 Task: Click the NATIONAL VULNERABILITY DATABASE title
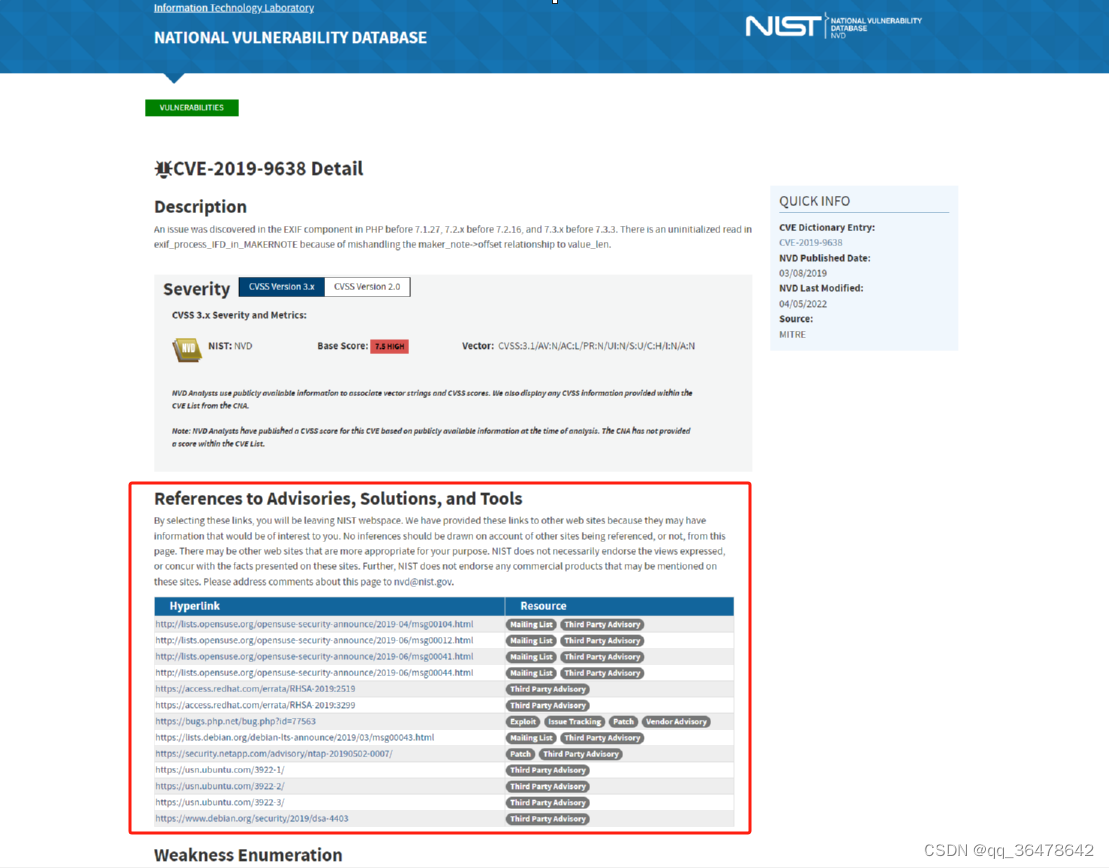tap(291, 37)
